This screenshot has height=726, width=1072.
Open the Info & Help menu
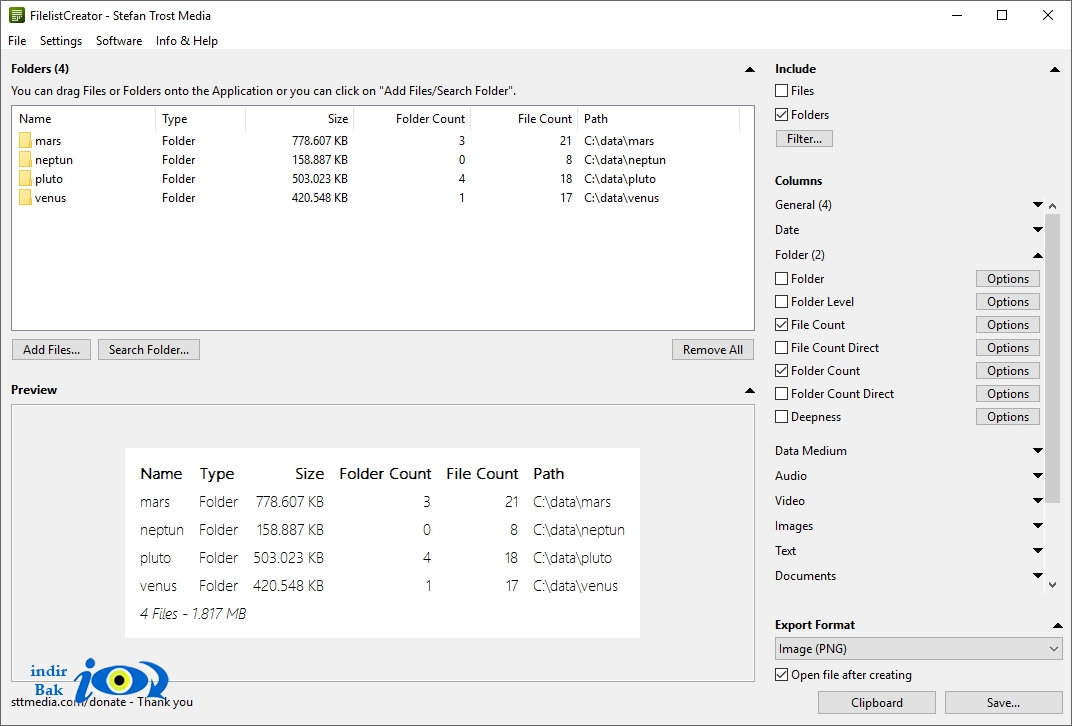(187, 41)
